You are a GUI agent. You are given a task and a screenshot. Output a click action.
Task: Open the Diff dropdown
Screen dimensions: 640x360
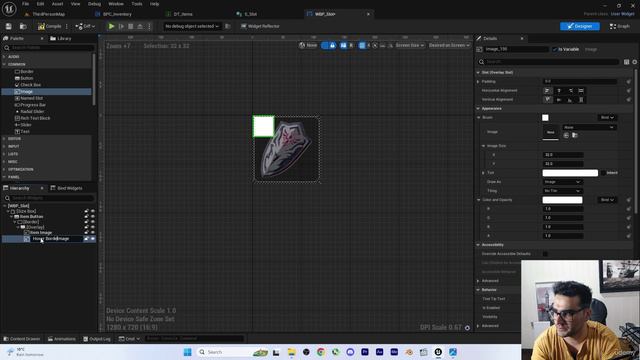85,26
